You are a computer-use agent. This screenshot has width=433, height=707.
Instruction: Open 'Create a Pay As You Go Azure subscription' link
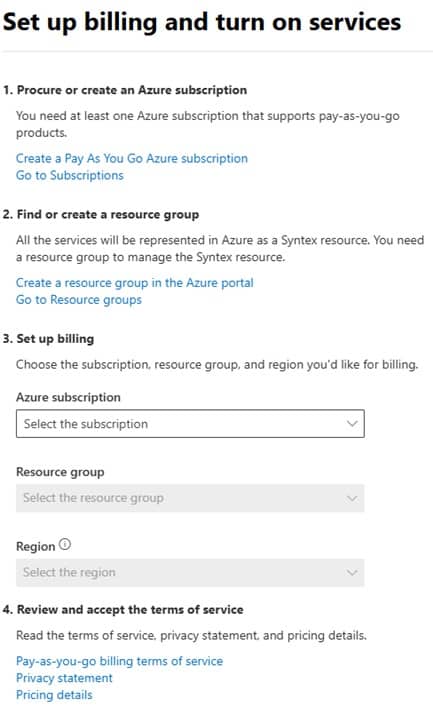[x=132, y=159]
